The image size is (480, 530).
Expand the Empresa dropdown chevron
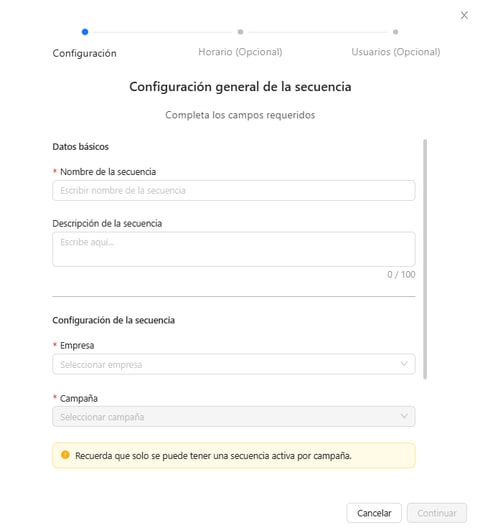[x=404, y=364]
